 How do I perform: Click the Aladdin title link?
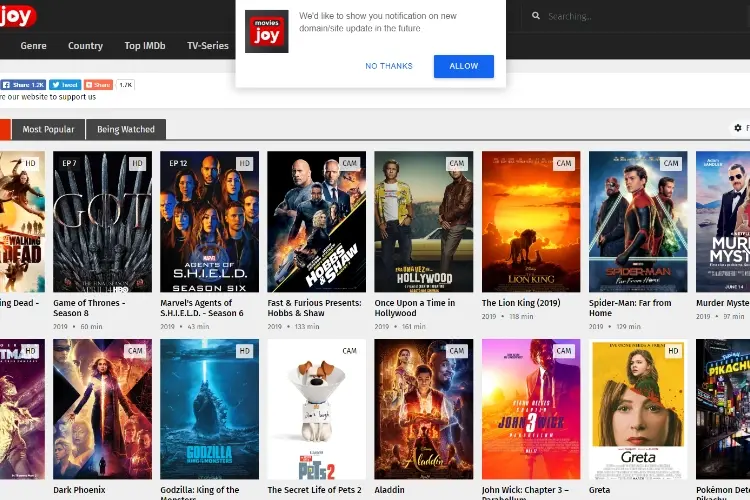tap(389, 490)
